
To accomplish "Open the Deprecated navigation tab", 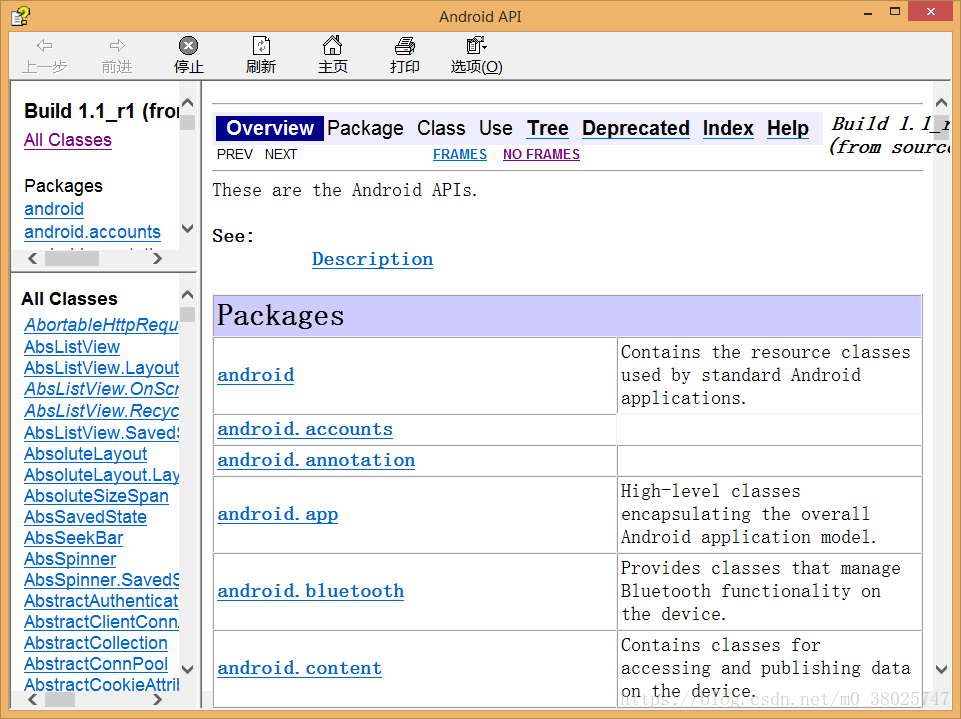I will 636,128.
